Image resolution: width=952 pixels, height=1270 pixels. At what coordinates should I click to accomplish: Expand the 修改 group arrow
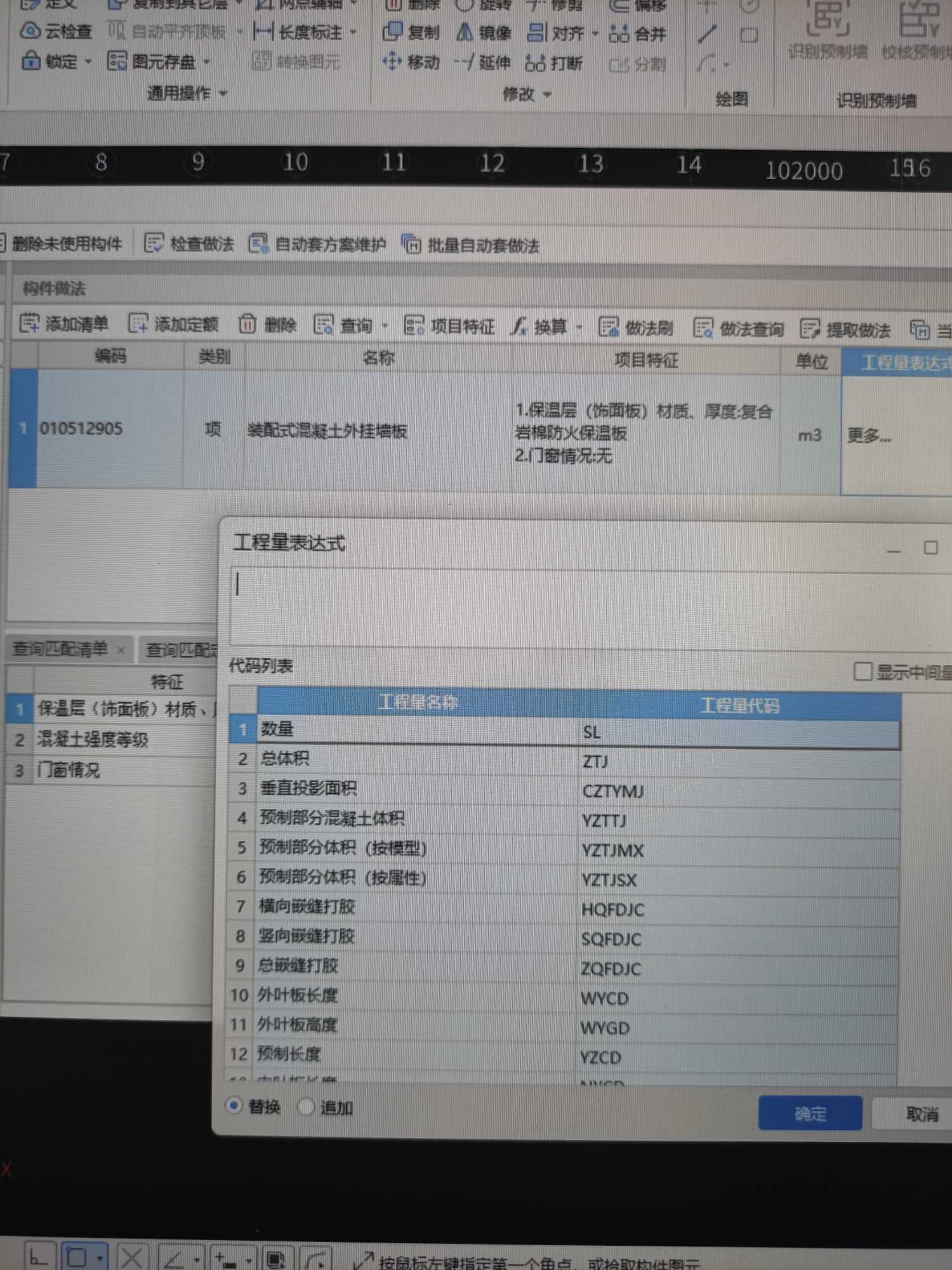pyautogui.click(x=547, y=95)
